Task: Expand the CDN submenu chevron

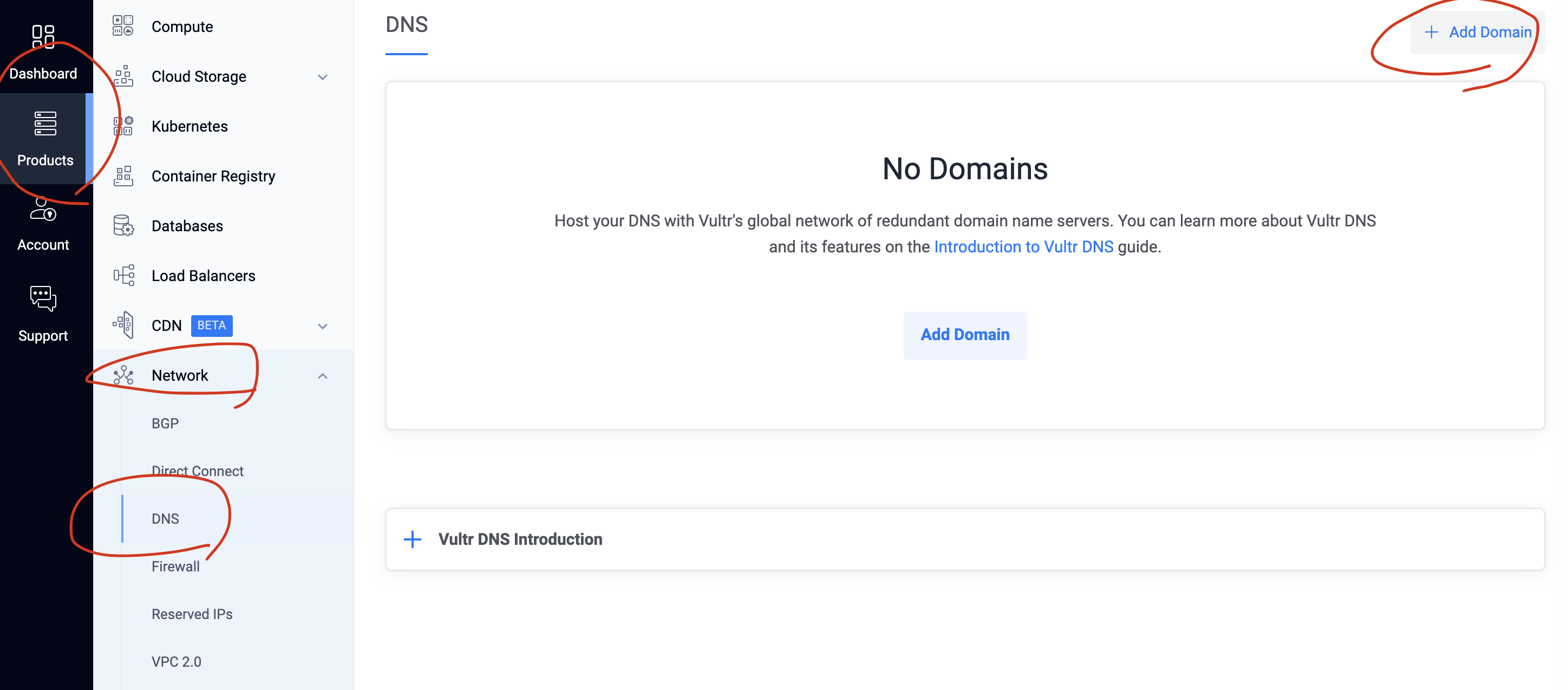Action: [323, 326]
